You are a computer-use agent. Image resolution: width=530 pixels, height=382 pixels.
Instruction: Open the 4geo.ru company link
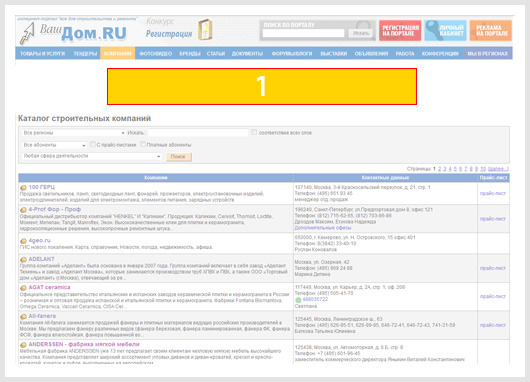point(39,241)
